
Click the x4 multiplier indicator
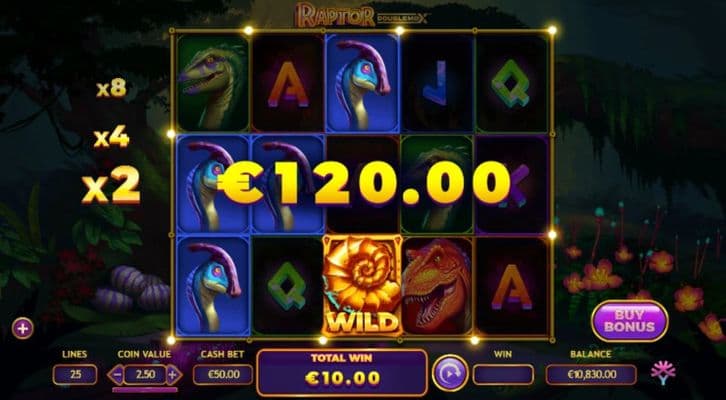click(111, 138)
